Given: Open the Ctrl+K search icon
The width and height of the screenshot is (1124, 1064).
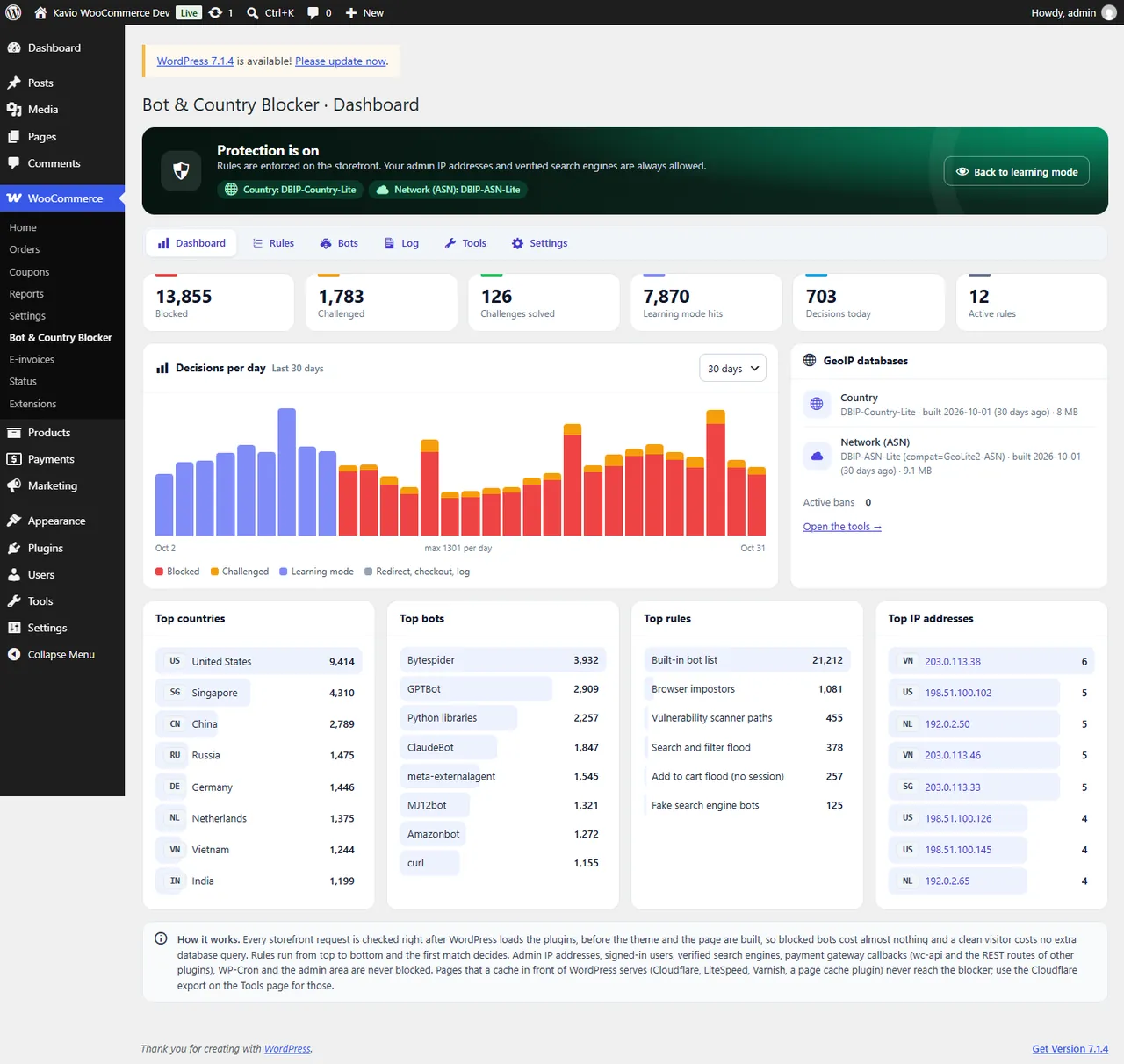Looking at the screenshot, I should (253, 12).
